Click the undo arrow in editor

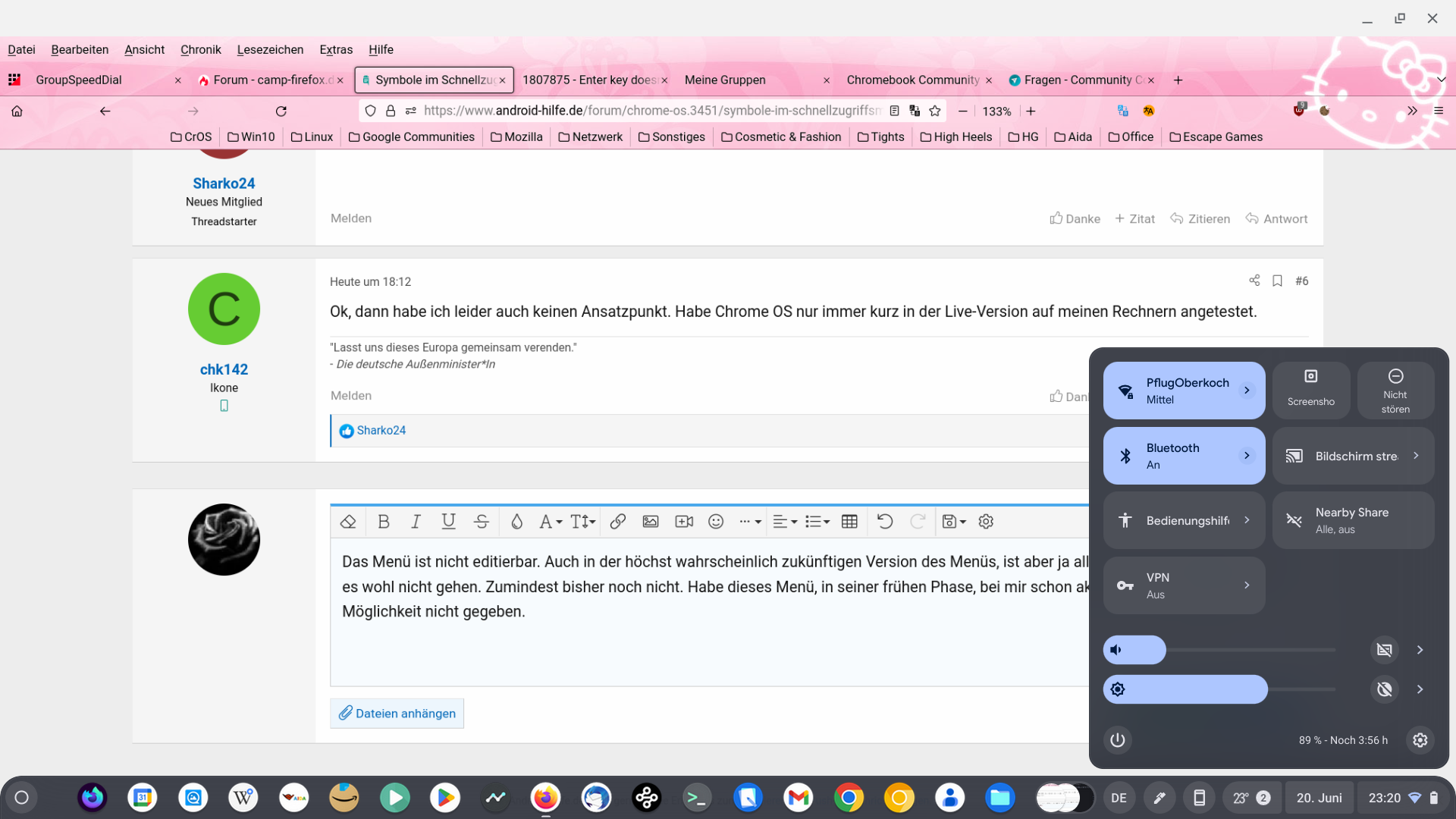(x=884, y=522)
